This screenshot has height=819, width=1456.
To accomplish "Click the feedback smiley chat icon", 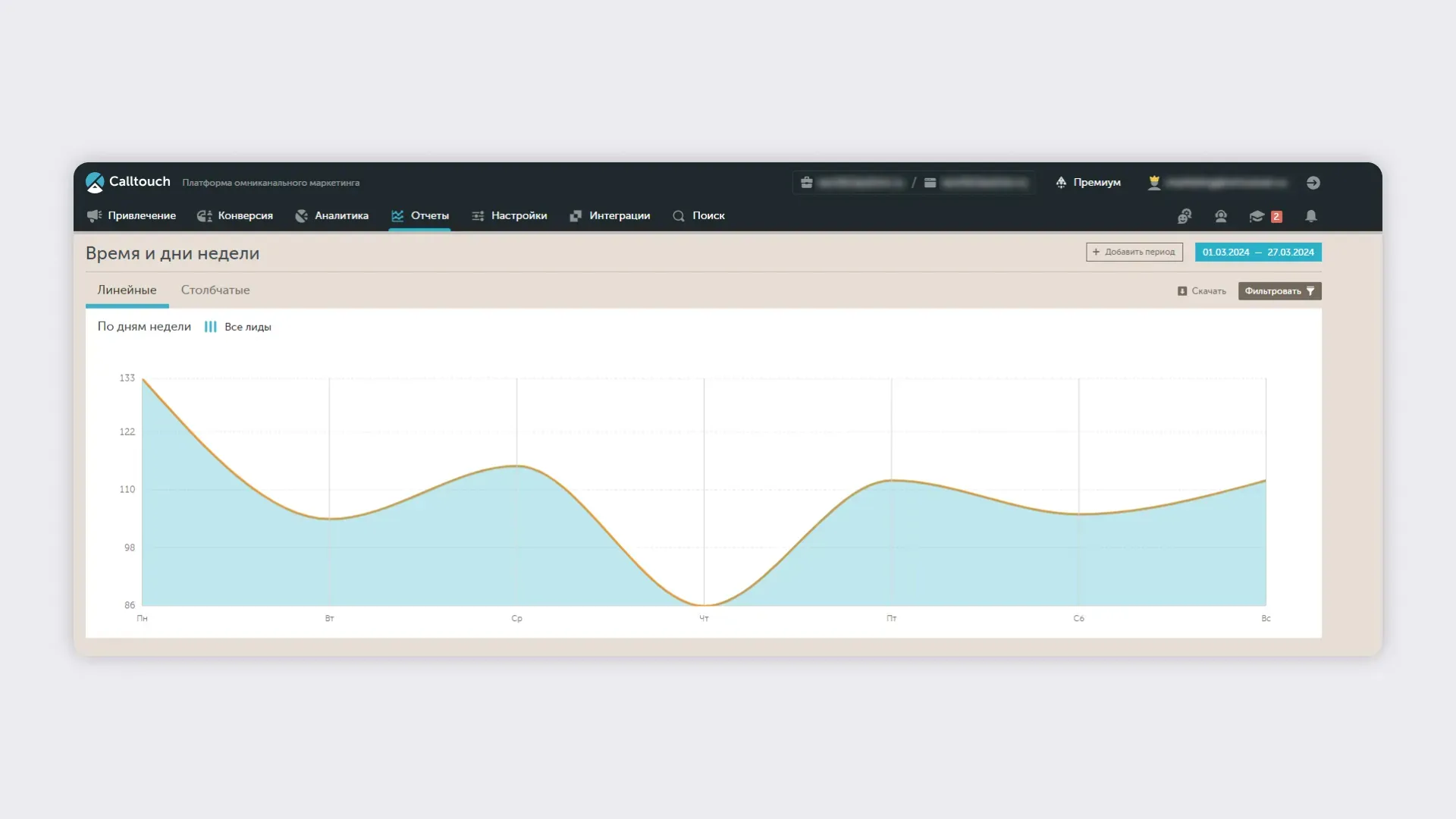I will point(1185,216).
